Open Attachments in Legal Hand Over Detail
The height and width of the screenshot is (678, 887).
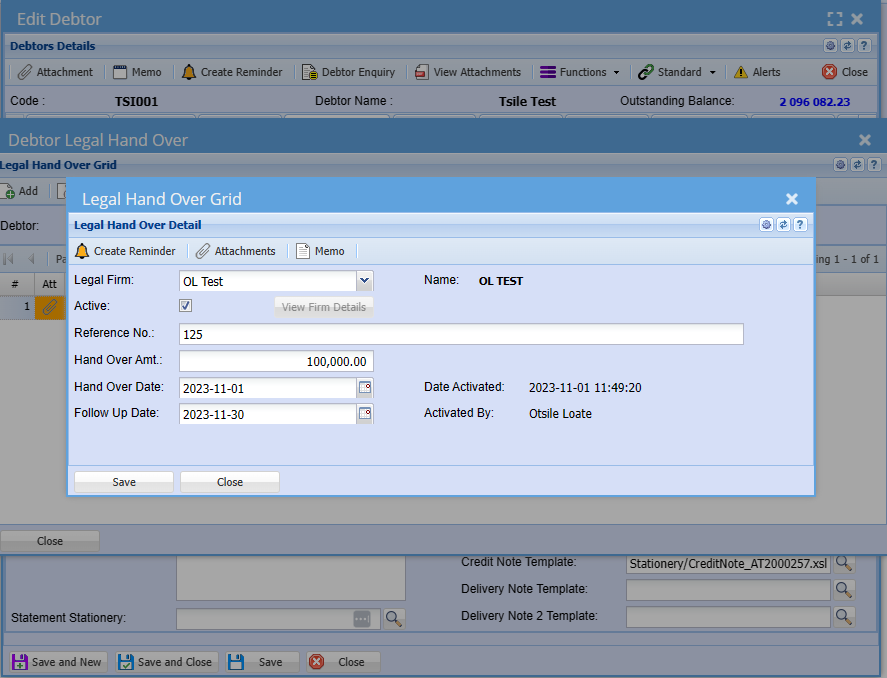[235, 251]
